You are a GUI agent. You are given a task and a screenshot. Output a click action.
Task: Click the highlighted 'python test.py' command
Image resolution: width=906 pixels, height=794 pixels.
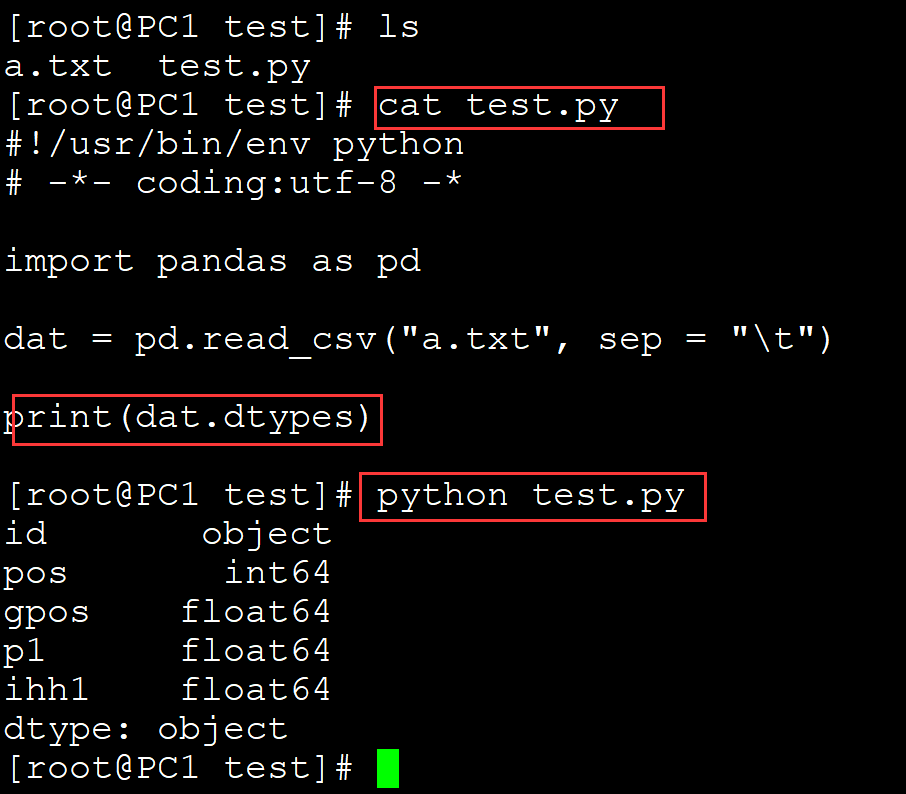tap(531, 497)
